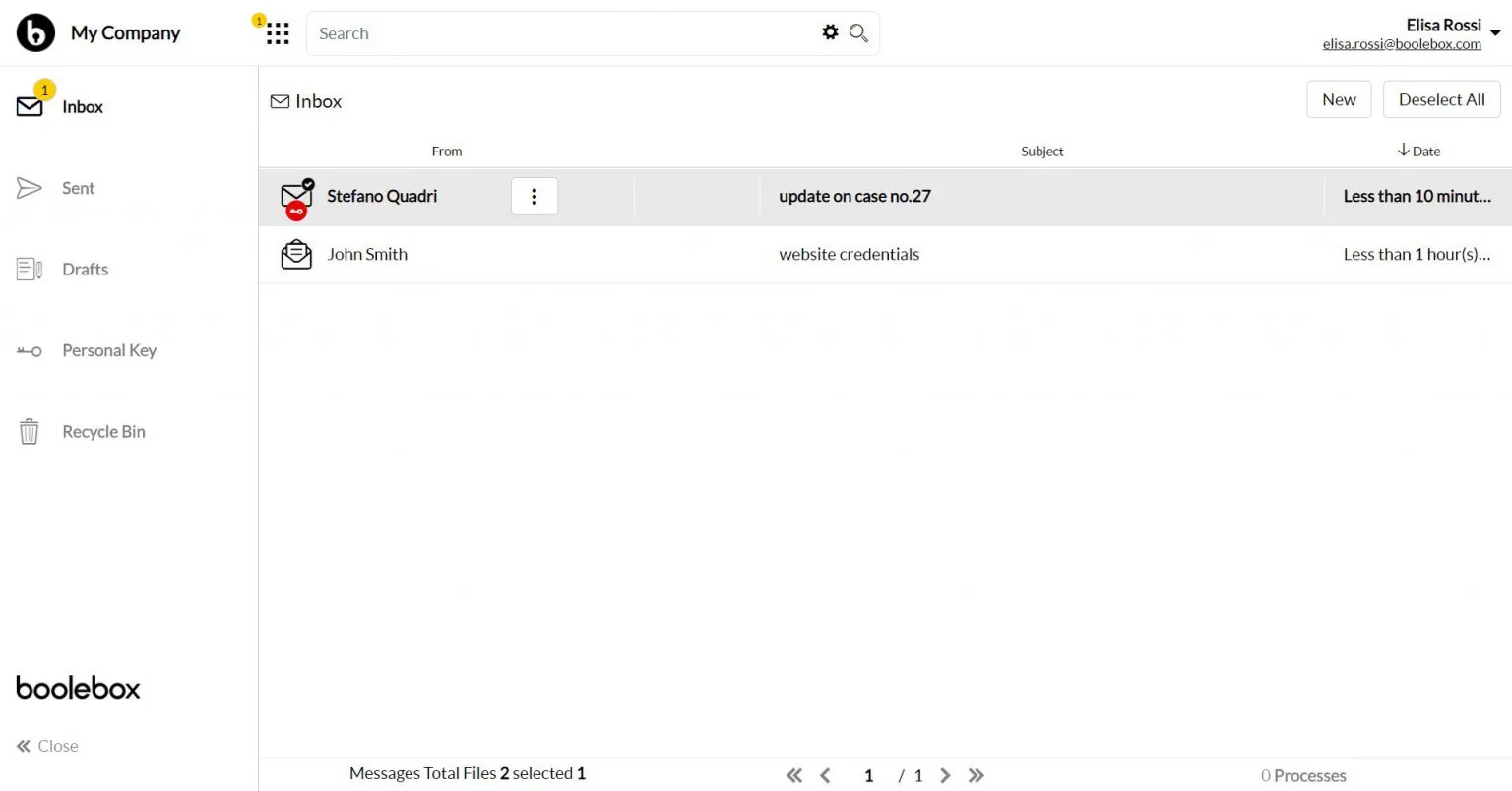1512x791 pixels.
Task: Click the 'Messages Total Files 2 selected 1' text
Action: point(468,773)
